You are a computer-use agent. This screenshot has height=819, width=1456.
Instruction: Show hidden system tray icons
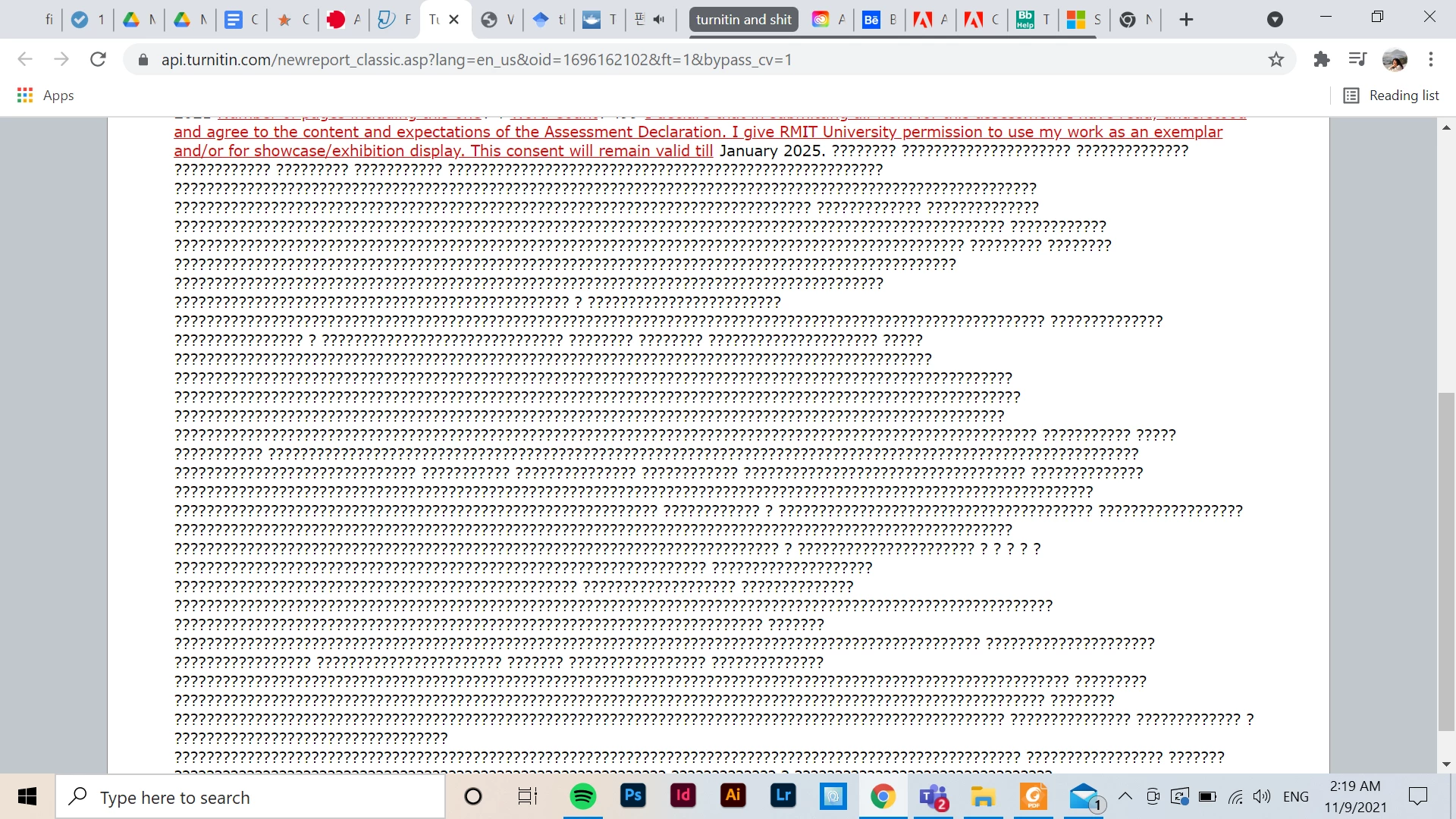coord(1125,796)
